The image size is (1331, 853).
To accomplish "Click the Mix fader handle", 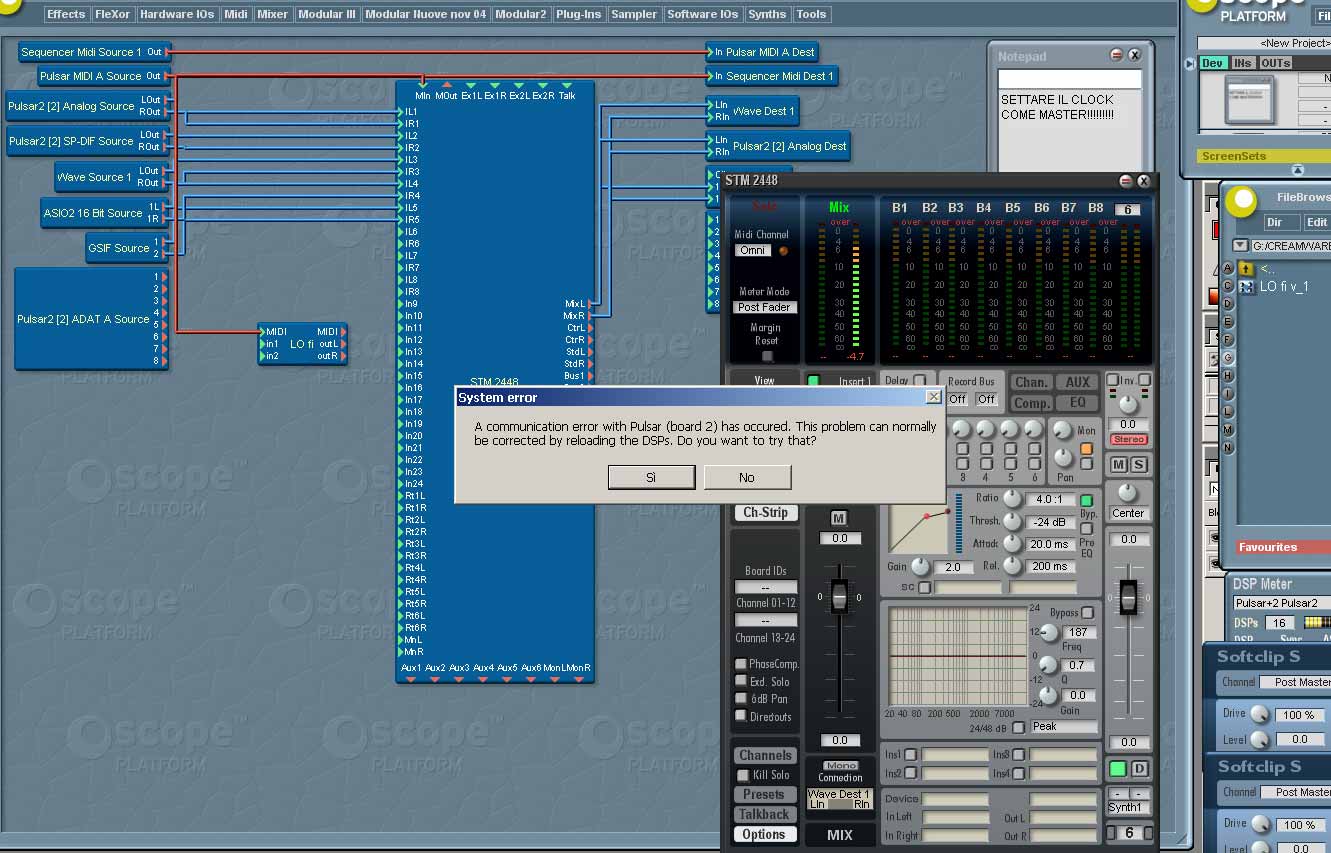I will click(x=840, y=596).
